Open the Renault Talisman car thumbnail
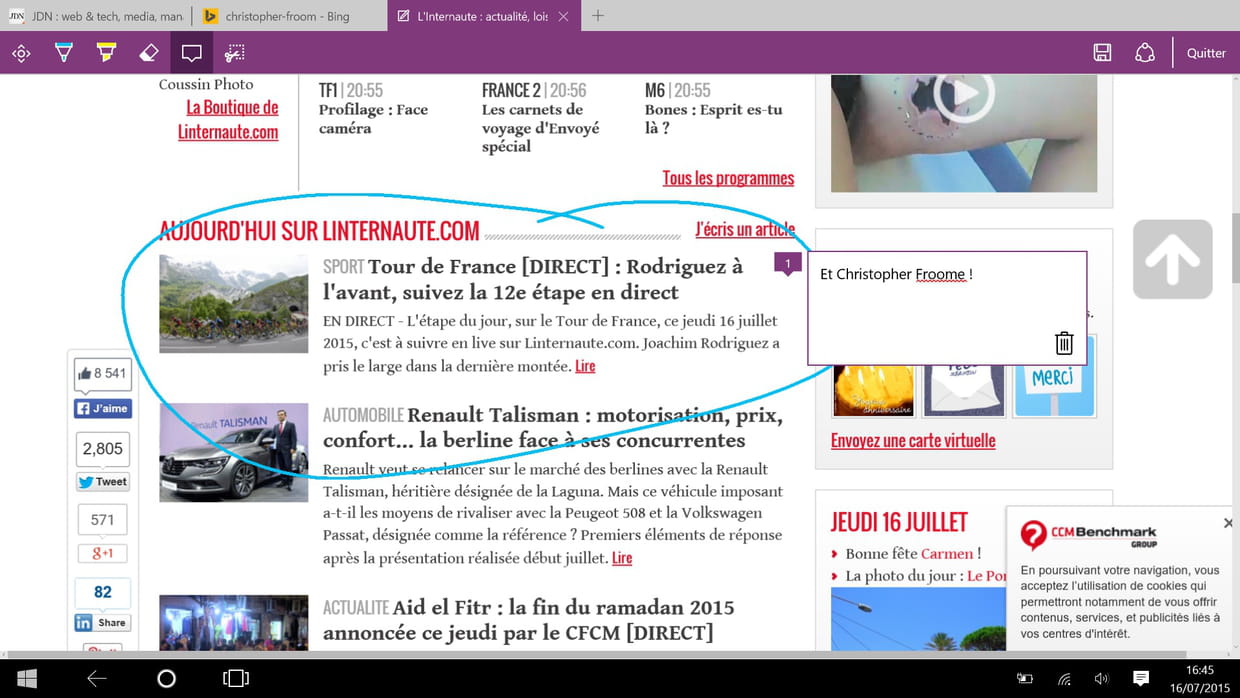 tap(234, 452)
